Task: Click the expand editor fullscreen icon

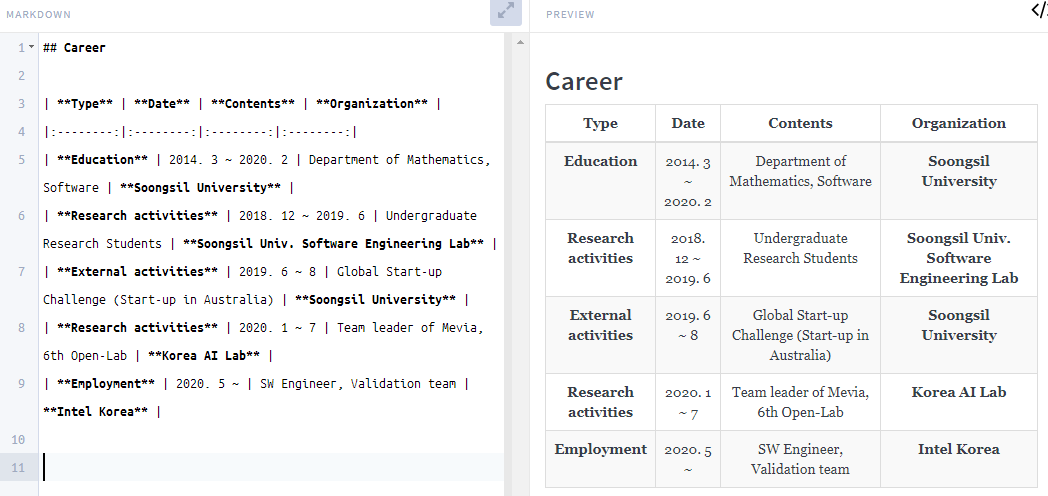Action: [x=506, y=12]
